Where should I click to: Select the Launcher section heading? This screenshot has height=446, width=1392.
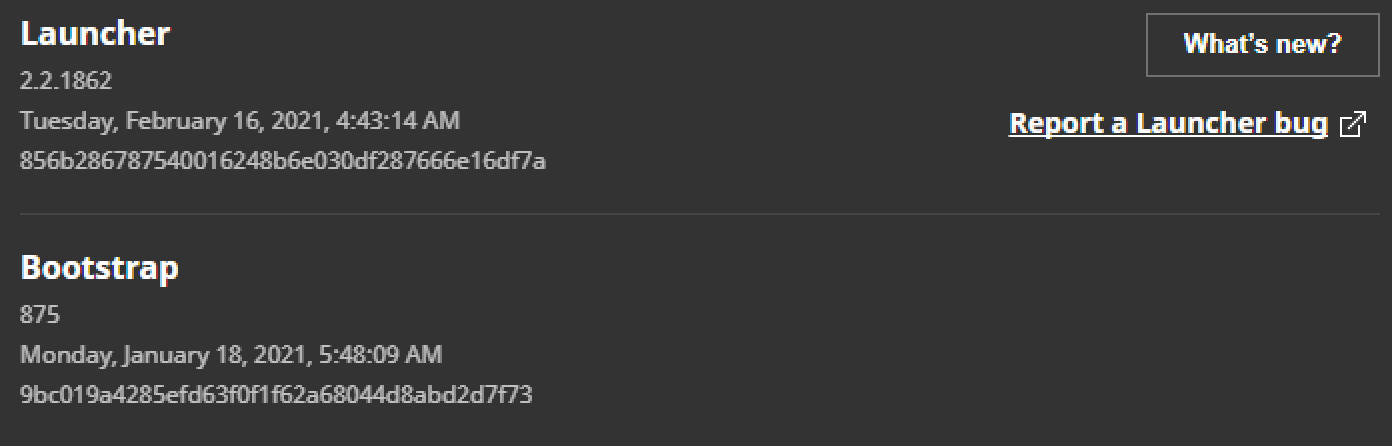(x=95, y=34)
